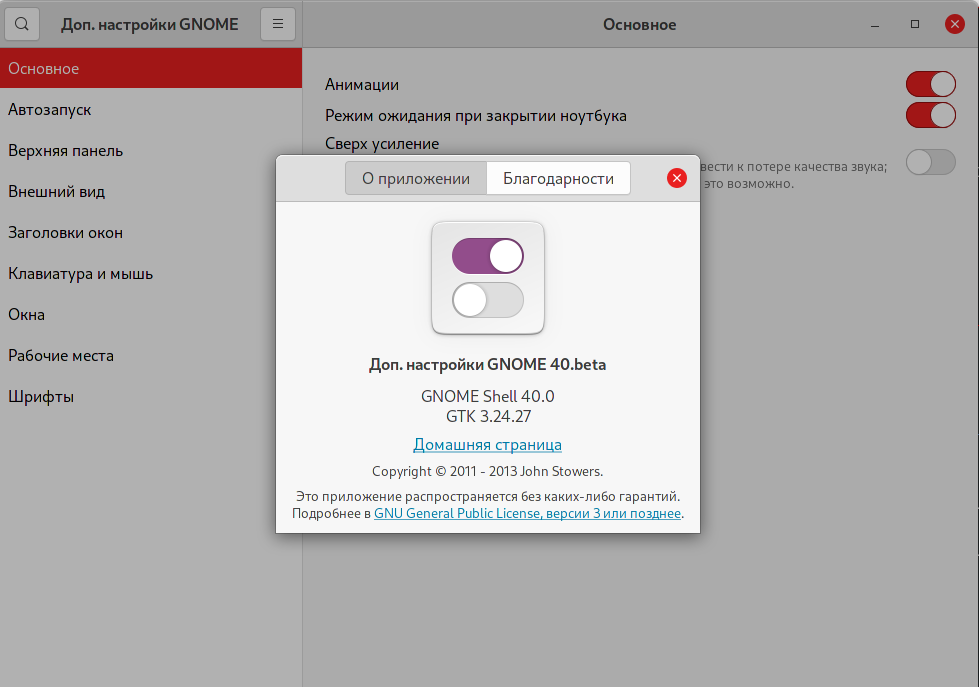Open the Автозапуск section

point(151,109)
